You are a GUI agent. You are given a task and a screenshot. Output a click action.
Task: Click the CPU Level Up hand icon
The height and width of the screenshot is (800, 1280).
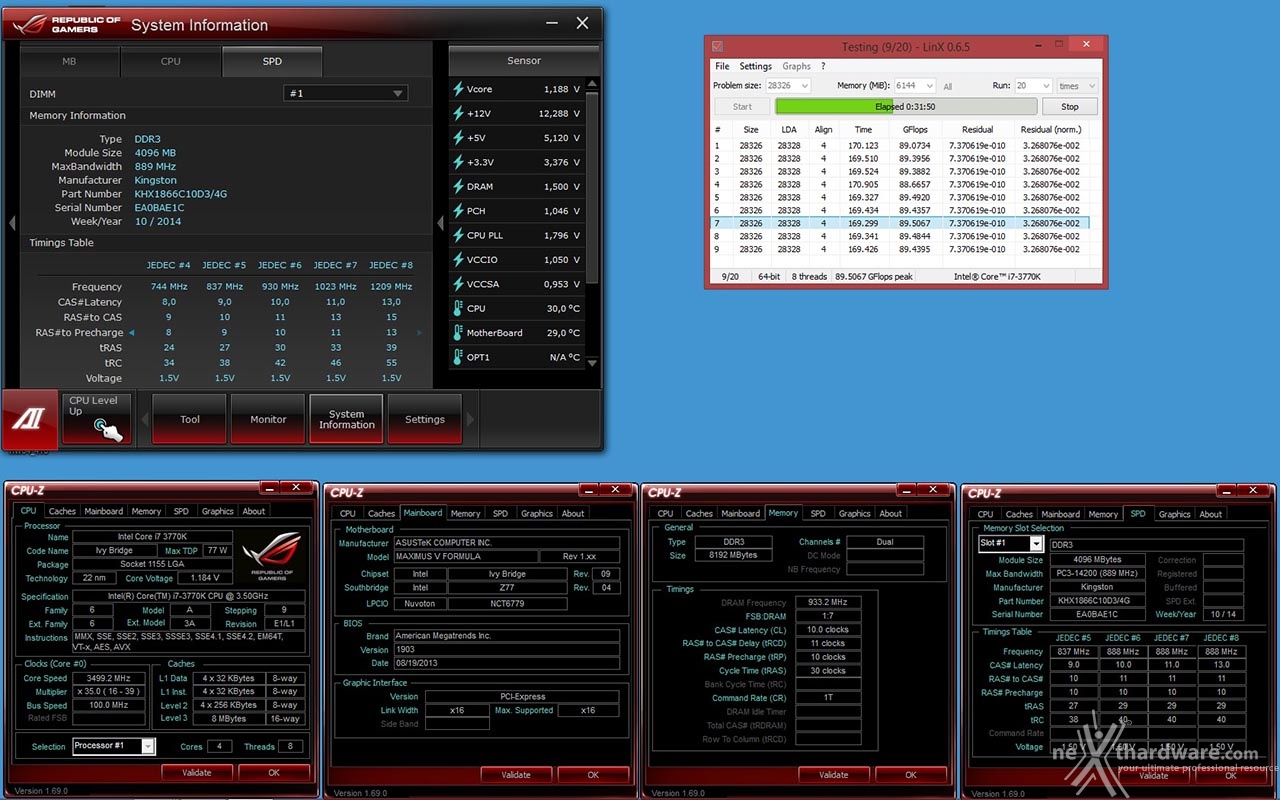(x=108, y=429)
